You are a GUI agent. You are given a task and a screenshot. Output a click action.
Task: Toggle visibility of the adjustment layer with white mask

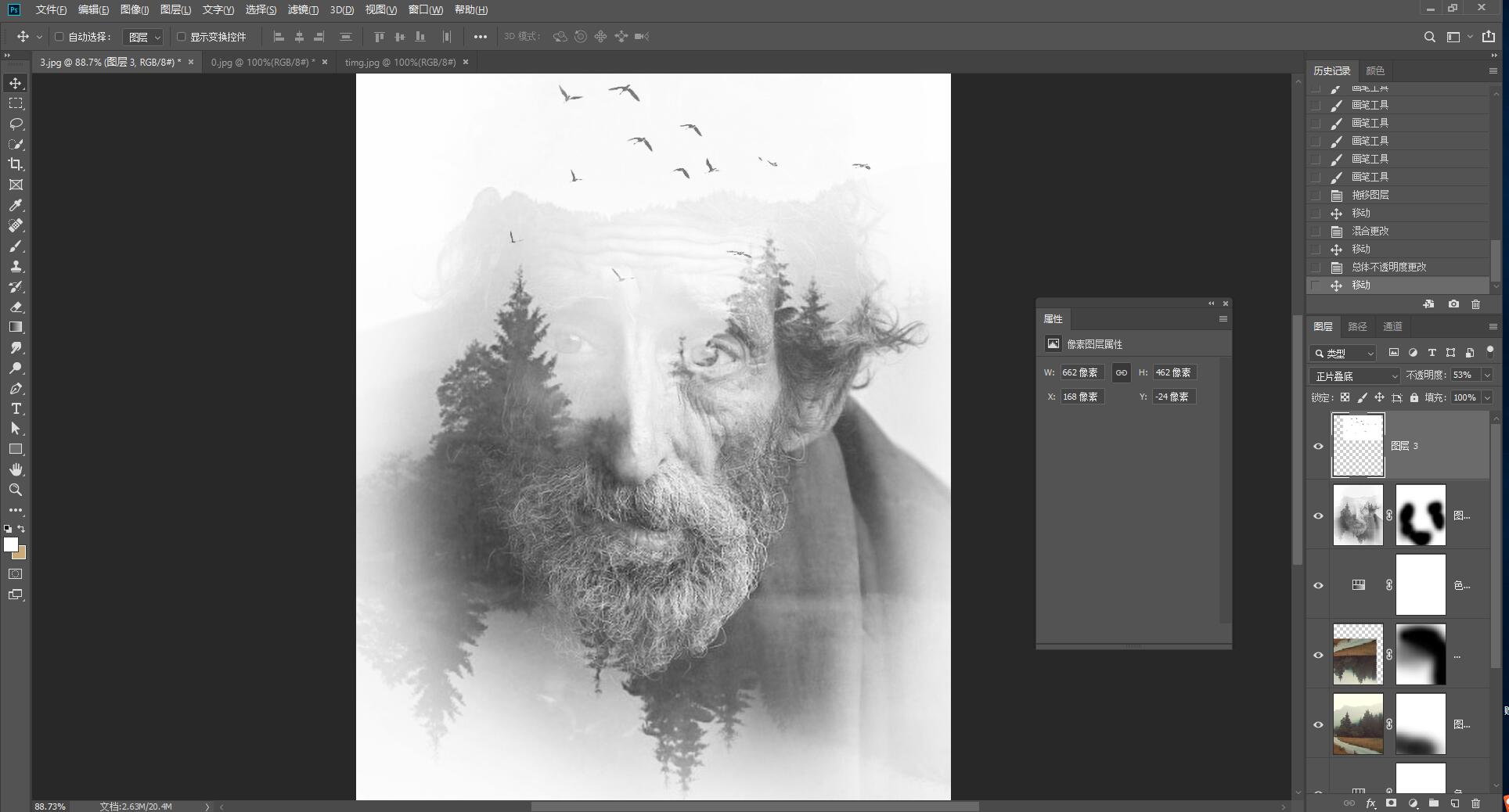(x=1318, y=585)
